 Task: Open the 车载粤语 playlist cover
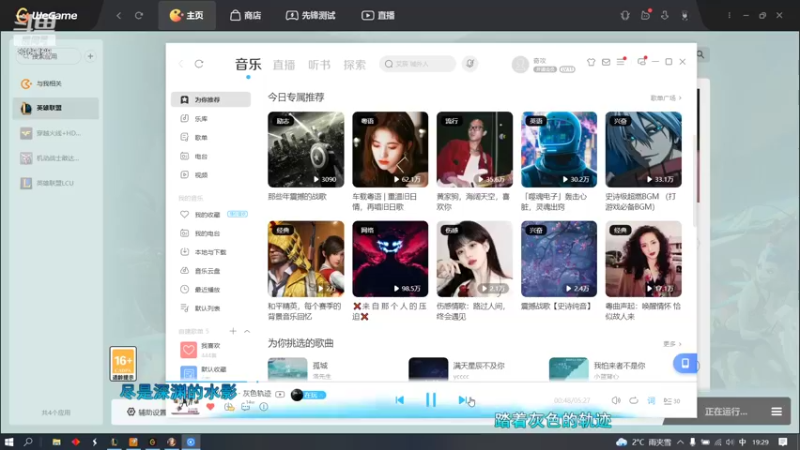click(390, 149)
